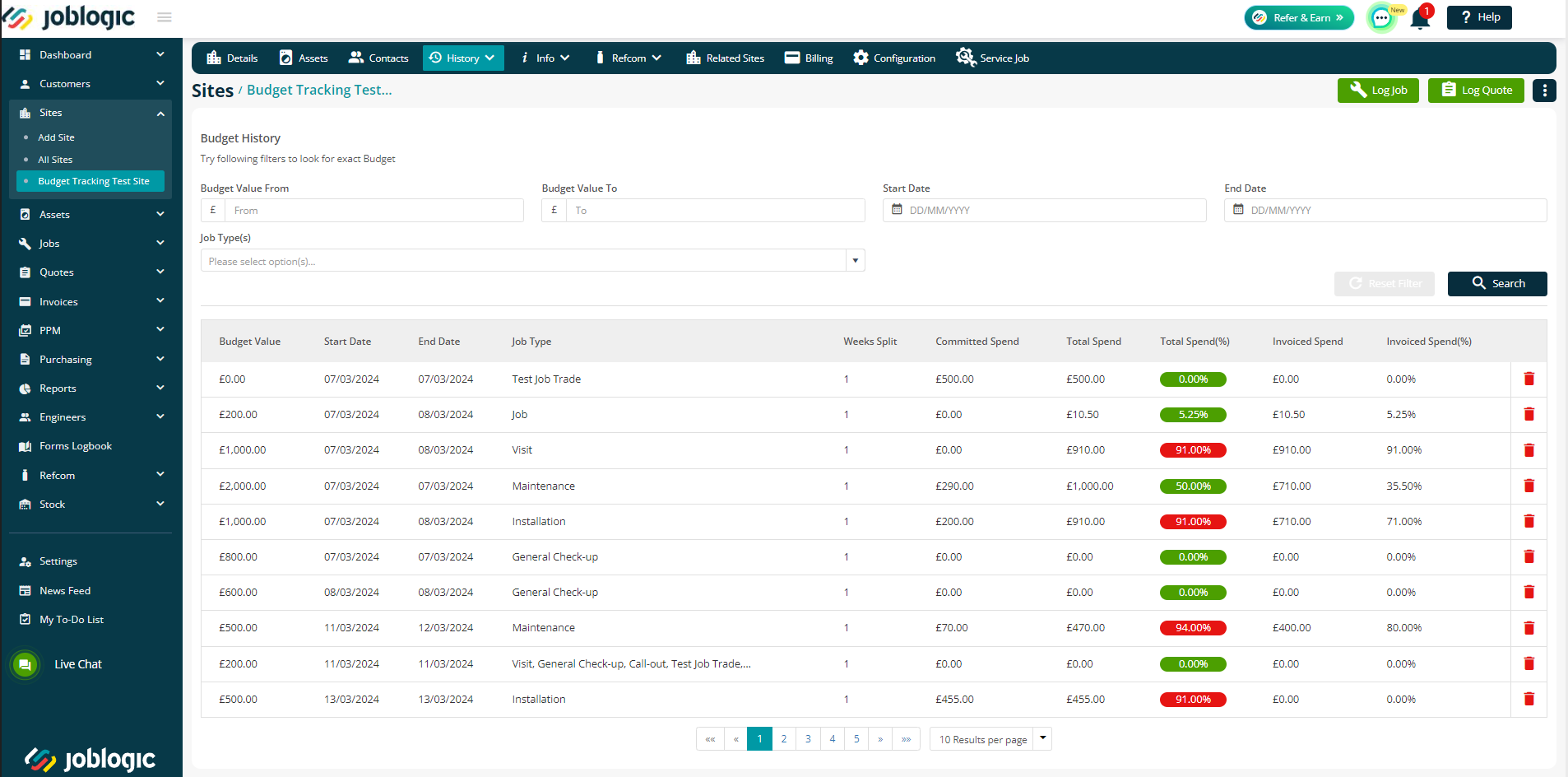Delete the £500.00 Maintenance budget row
This screenshot has width=1568, height=777.
tap(1529, 628)
